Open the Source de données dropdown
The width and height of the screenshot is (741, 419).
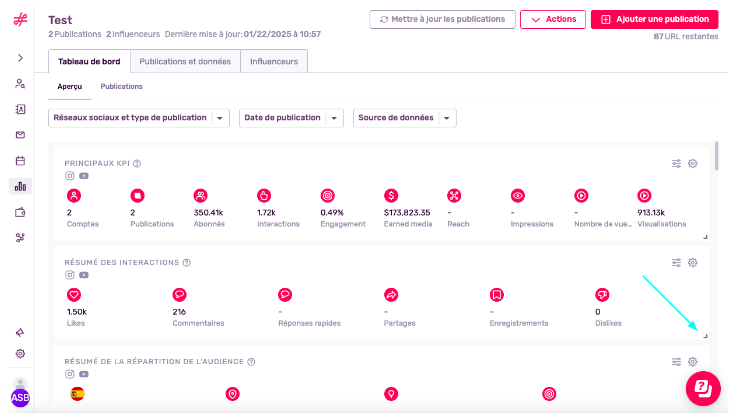tap(405, 118)
